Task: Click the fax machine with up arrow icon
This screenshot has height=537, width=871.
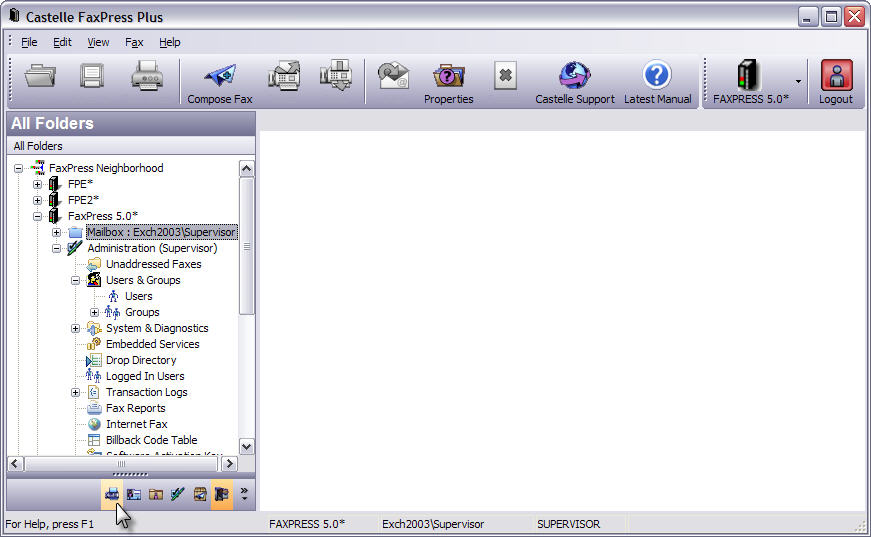Action: 284,76
